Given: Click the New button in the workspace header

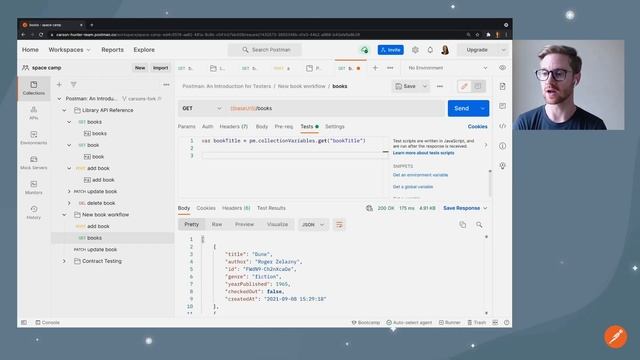Looking at the screenshot, I should point(140,68).
